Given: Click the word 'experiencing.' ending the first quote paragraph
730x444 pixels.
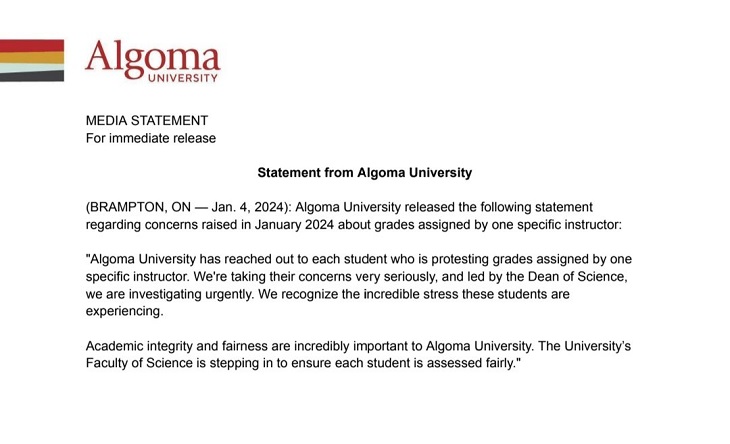Looking at the screenshot, I should point(124,311).
